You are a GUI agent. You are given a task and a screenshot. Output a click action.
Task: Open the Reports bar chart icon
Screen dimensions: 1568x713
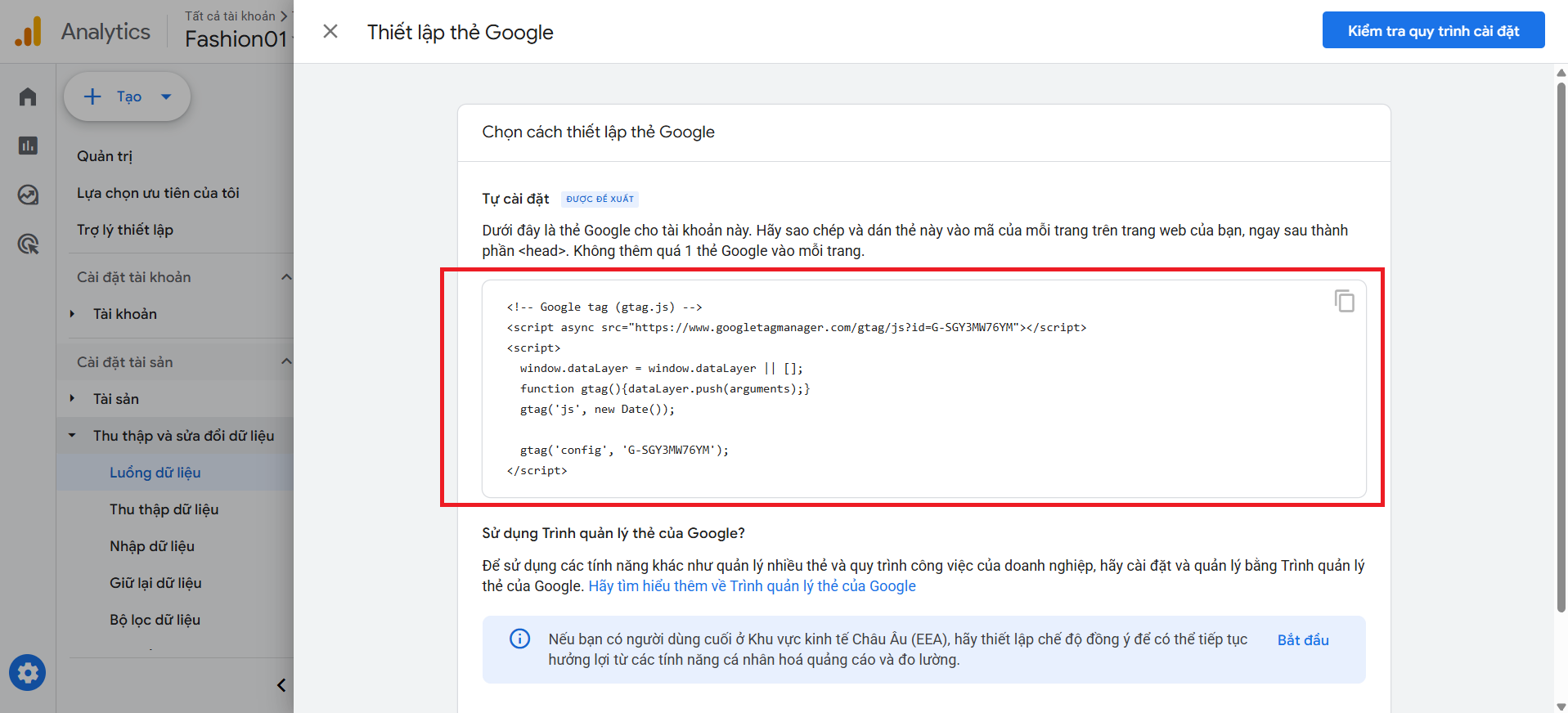pos(28,146)
